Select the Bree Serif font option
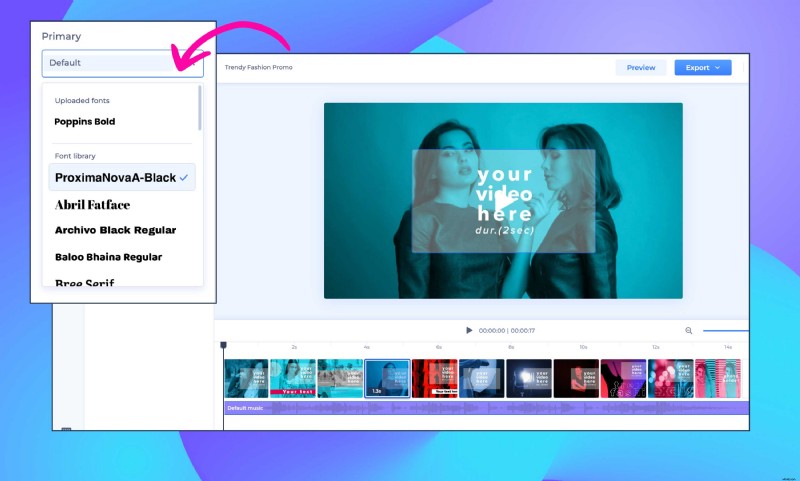Screen dimensions: 800x481 tap(85, 283)
